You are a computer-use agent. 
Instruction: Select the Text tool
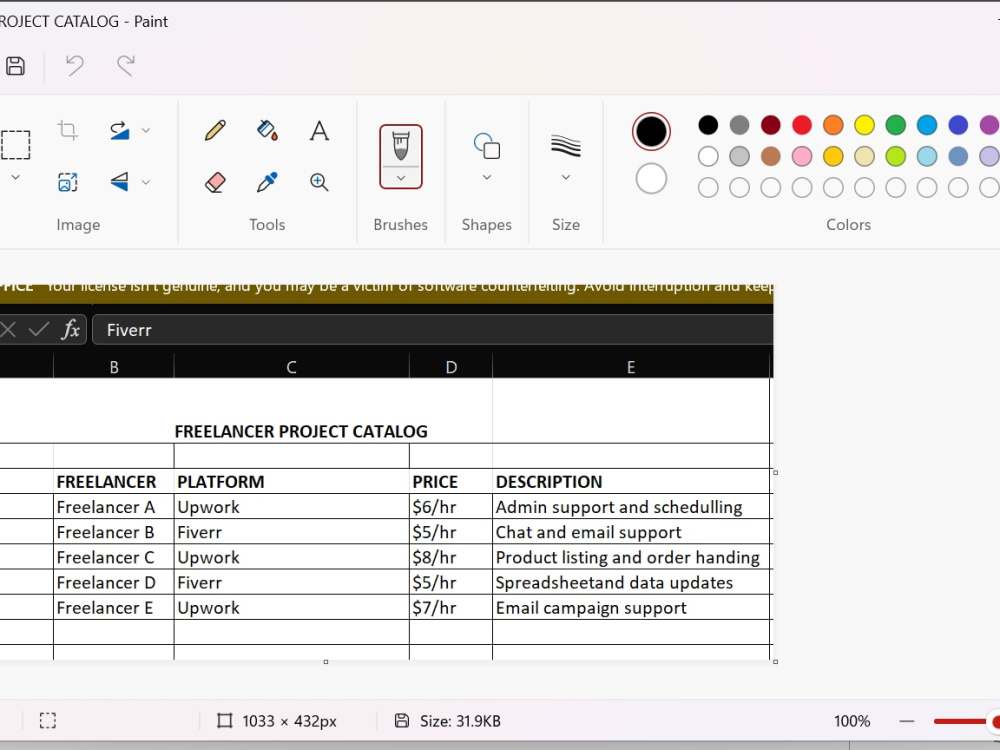tap(320, 131)
